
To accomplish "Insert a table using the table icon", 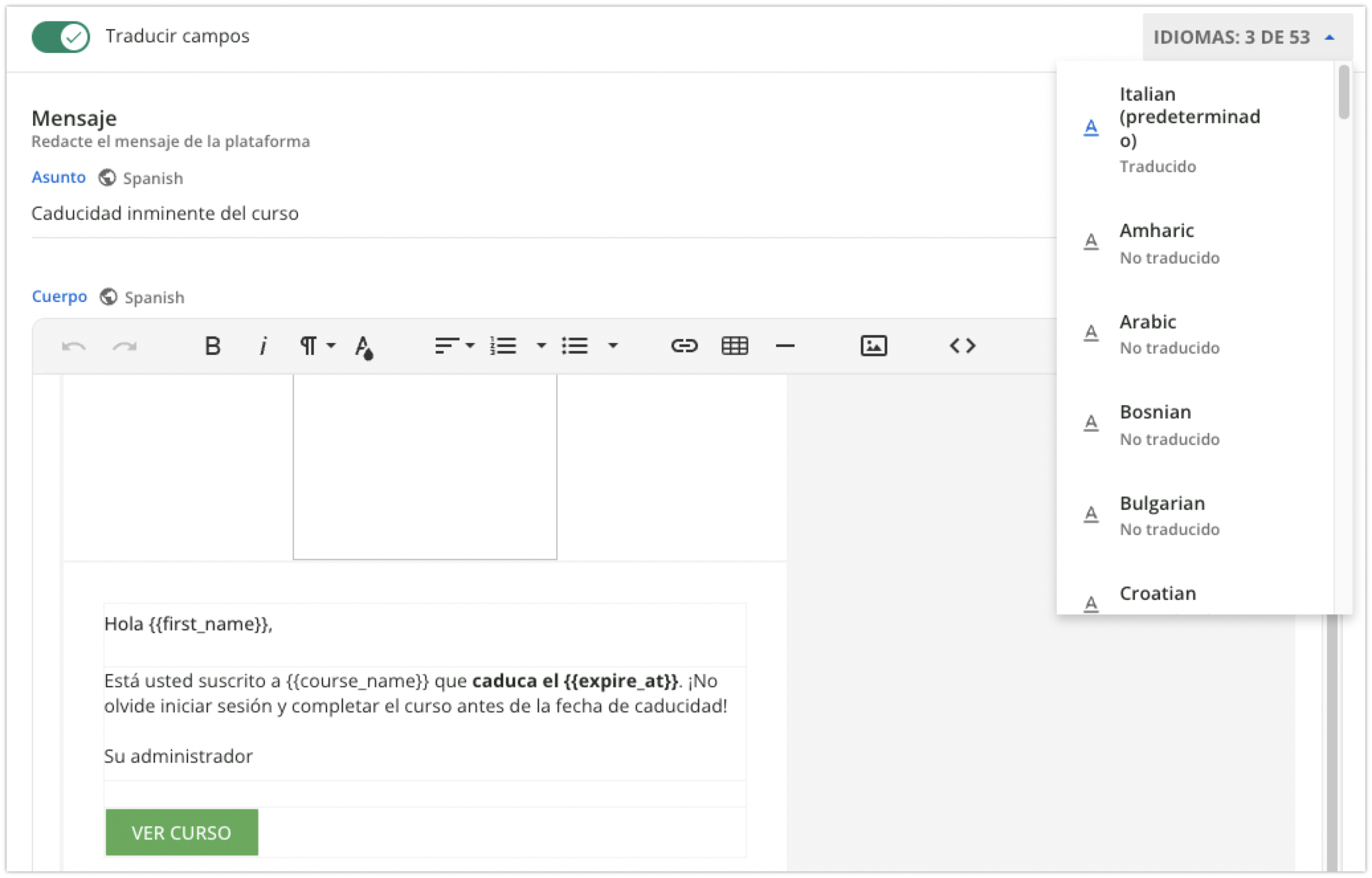I will (734, 346).
